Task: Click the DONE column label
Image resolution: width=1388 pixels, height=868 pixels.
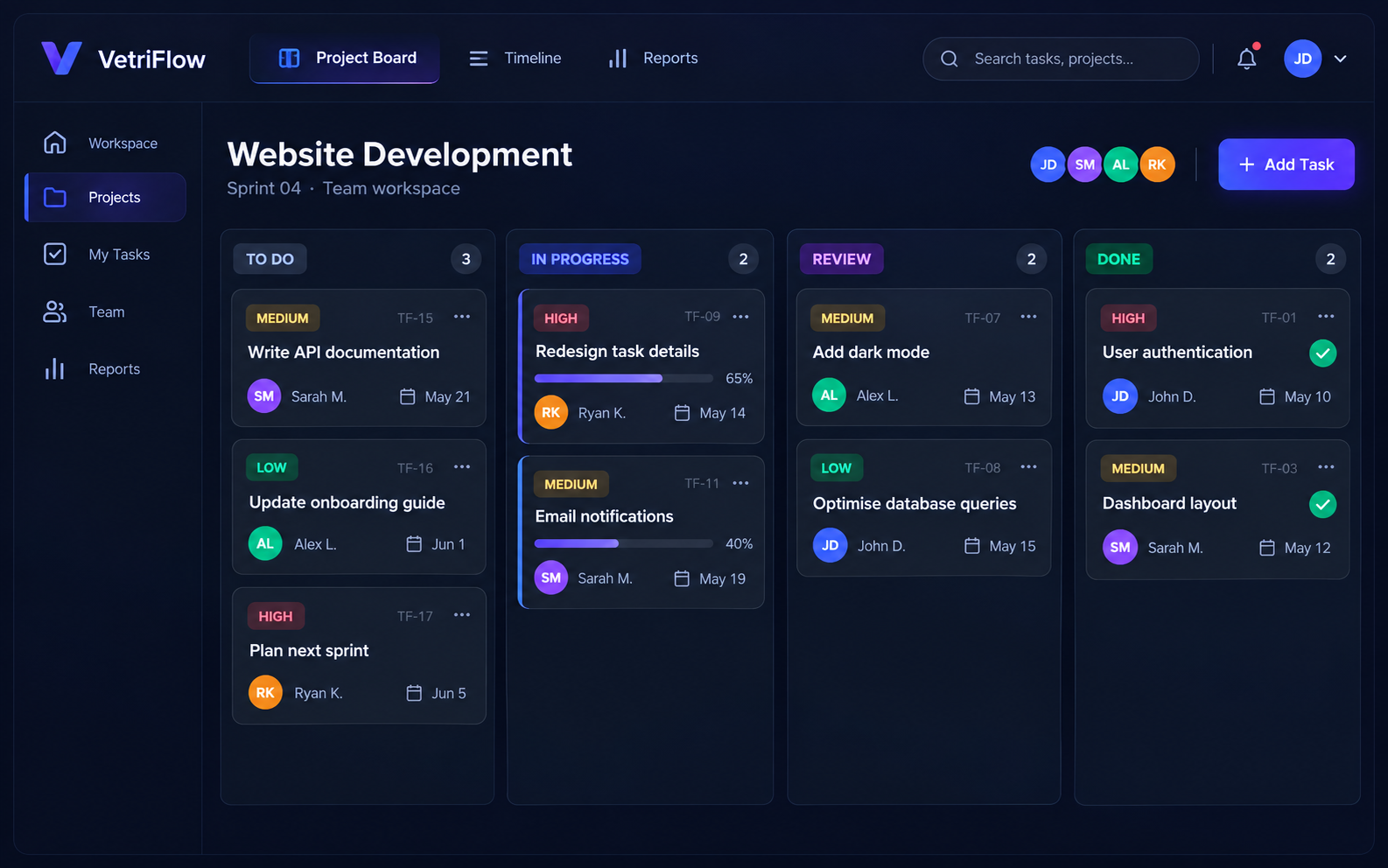Action: click(1119, 259)
